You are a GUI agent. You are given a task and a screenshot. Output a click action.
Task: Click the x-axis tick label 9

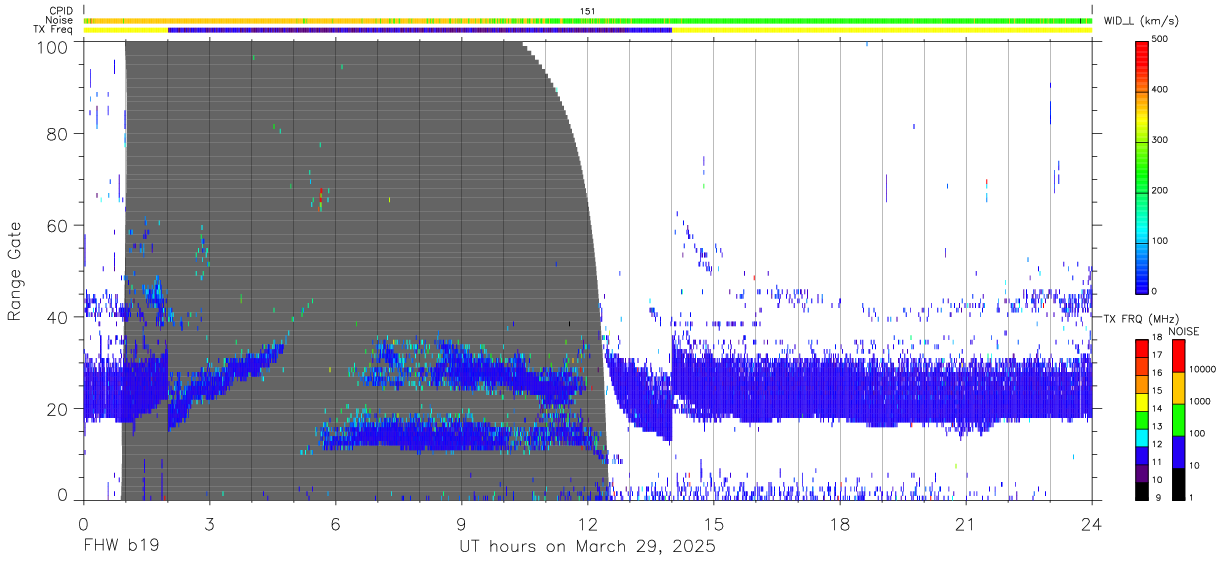coord(461,524)
